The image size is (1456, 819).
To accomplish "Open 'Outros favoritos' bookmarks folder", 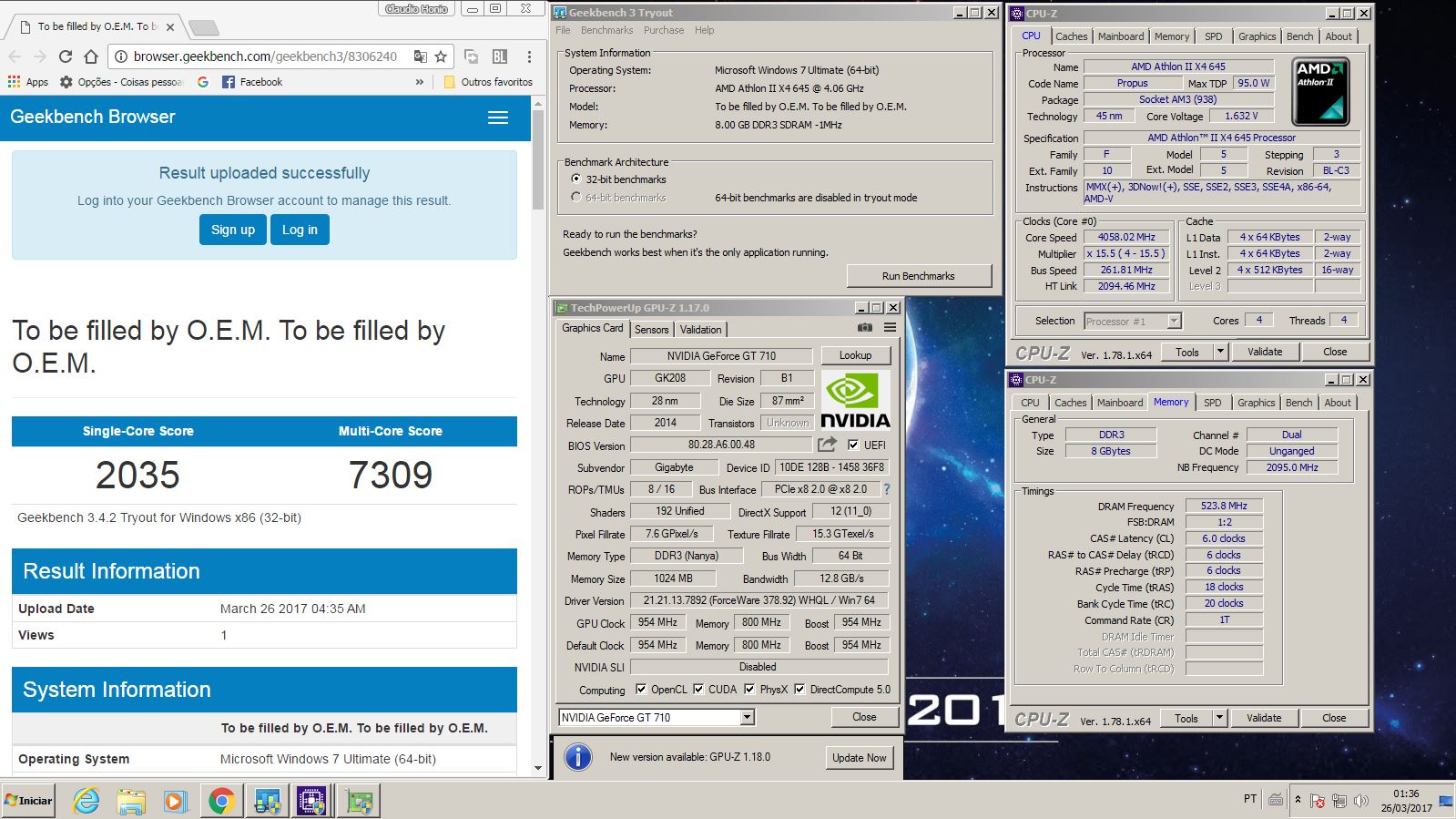I will [488, 82].
